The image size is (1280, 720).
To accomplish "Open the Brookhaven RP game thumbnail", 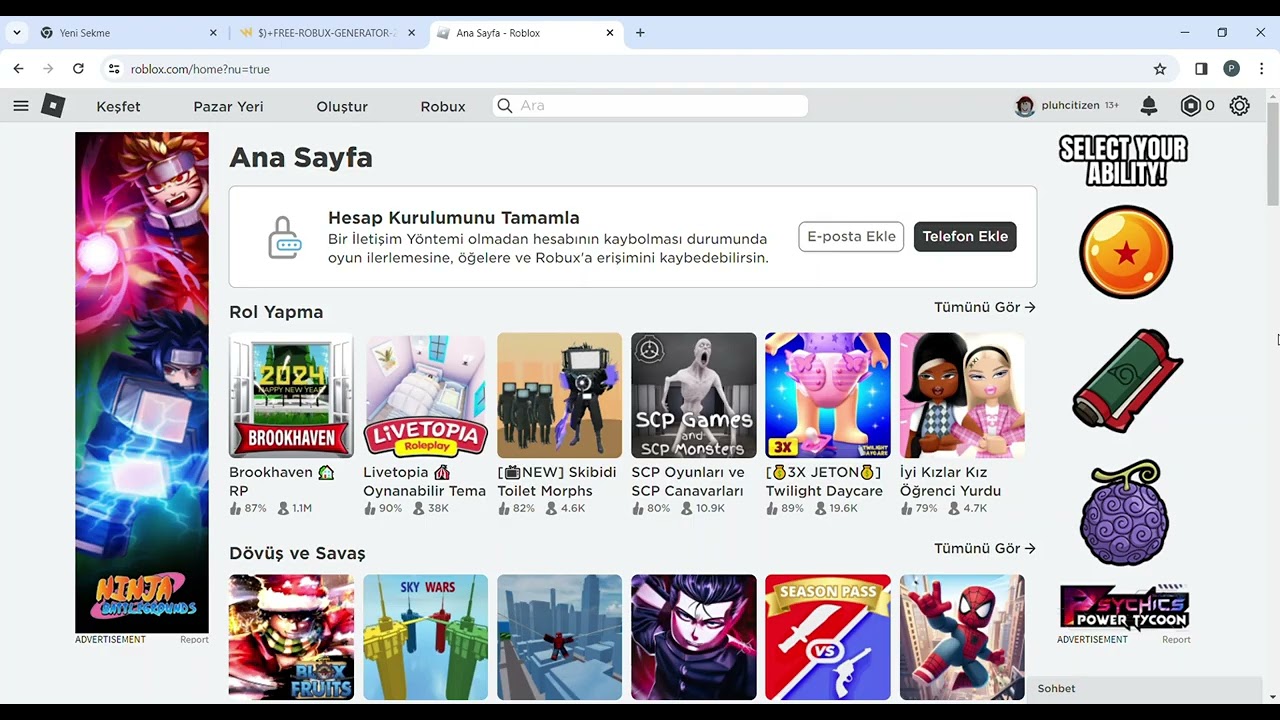I will click(291, 395).
